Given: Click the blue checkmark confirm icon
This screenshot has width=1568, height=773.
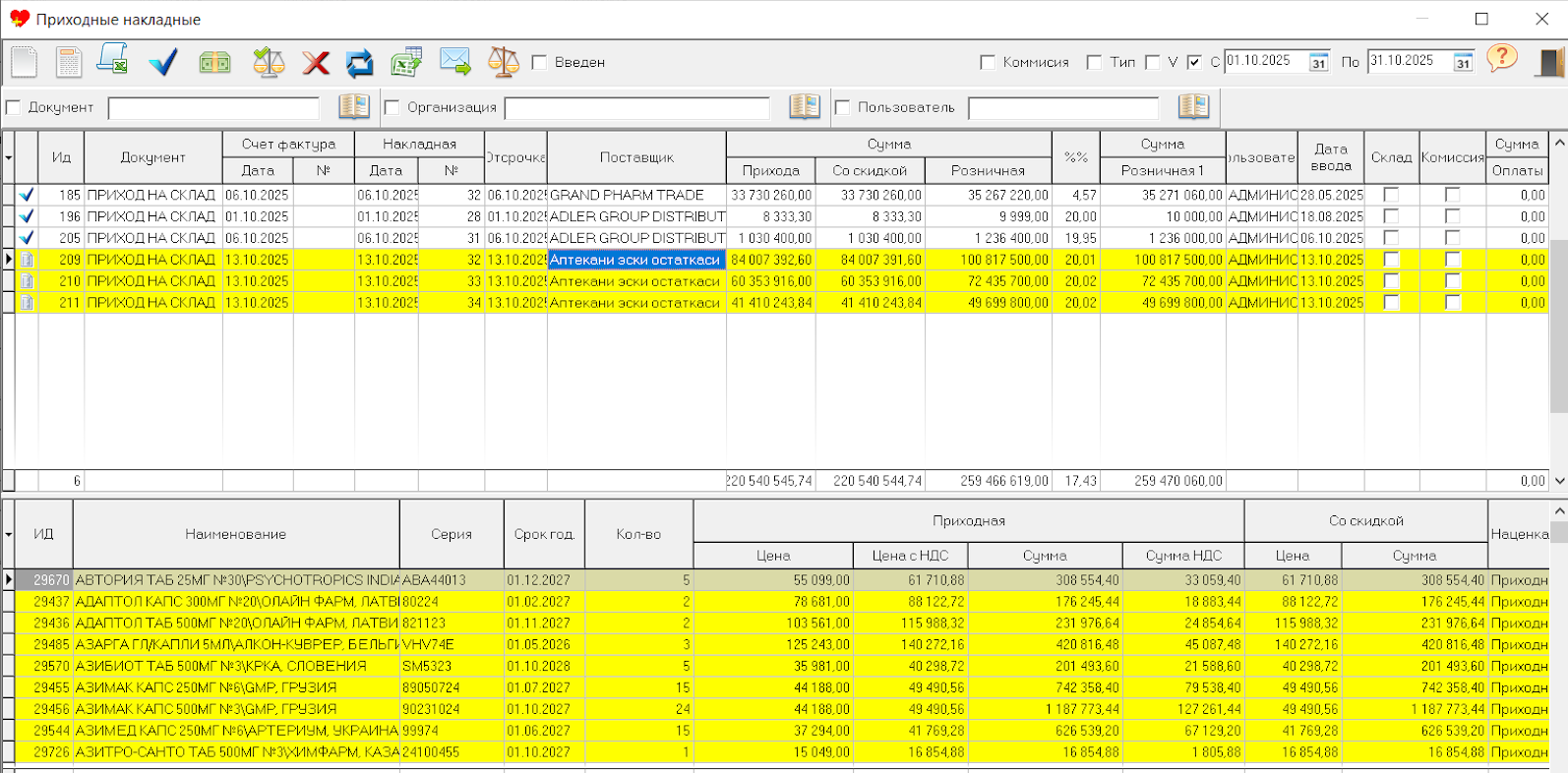Looking at the screenshot, I should click(163, 62).
